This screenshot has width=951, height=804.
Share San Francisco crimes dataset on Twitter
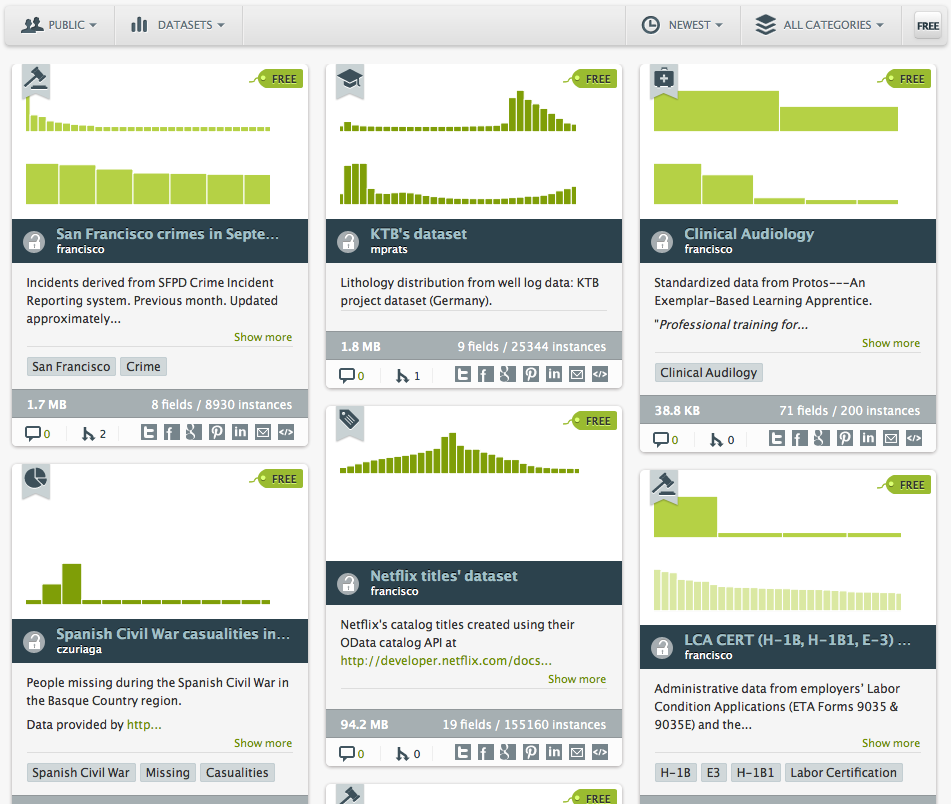[148, 432]
